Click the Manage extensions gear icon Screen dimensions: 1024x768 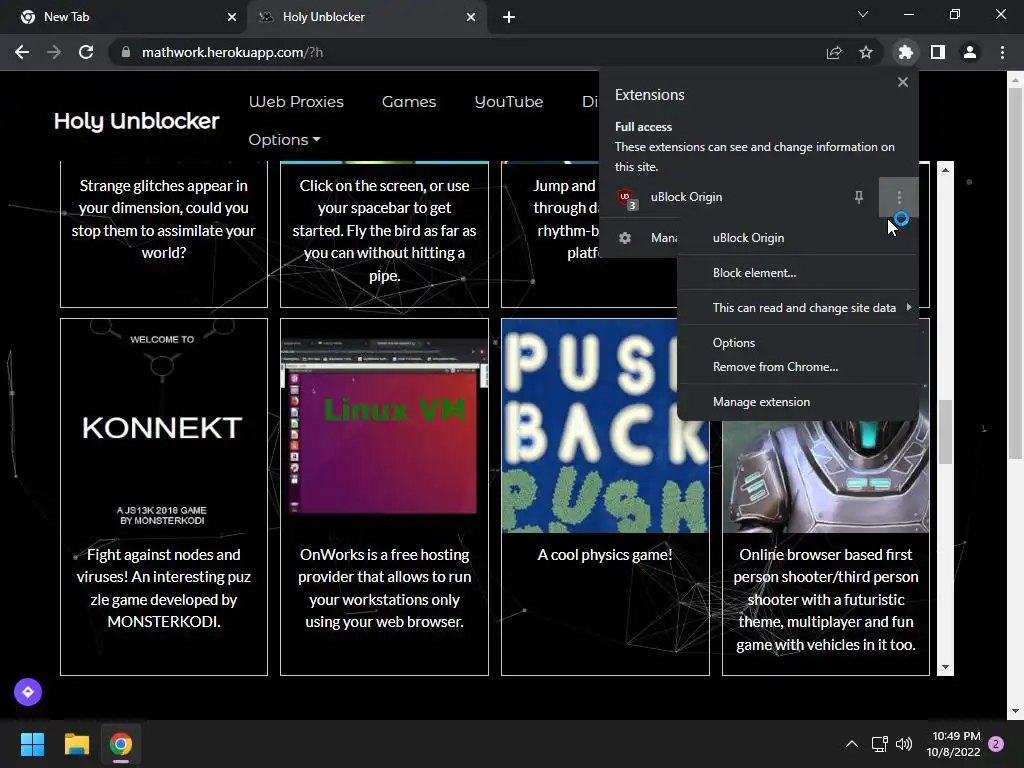click(x=625, y=238)
